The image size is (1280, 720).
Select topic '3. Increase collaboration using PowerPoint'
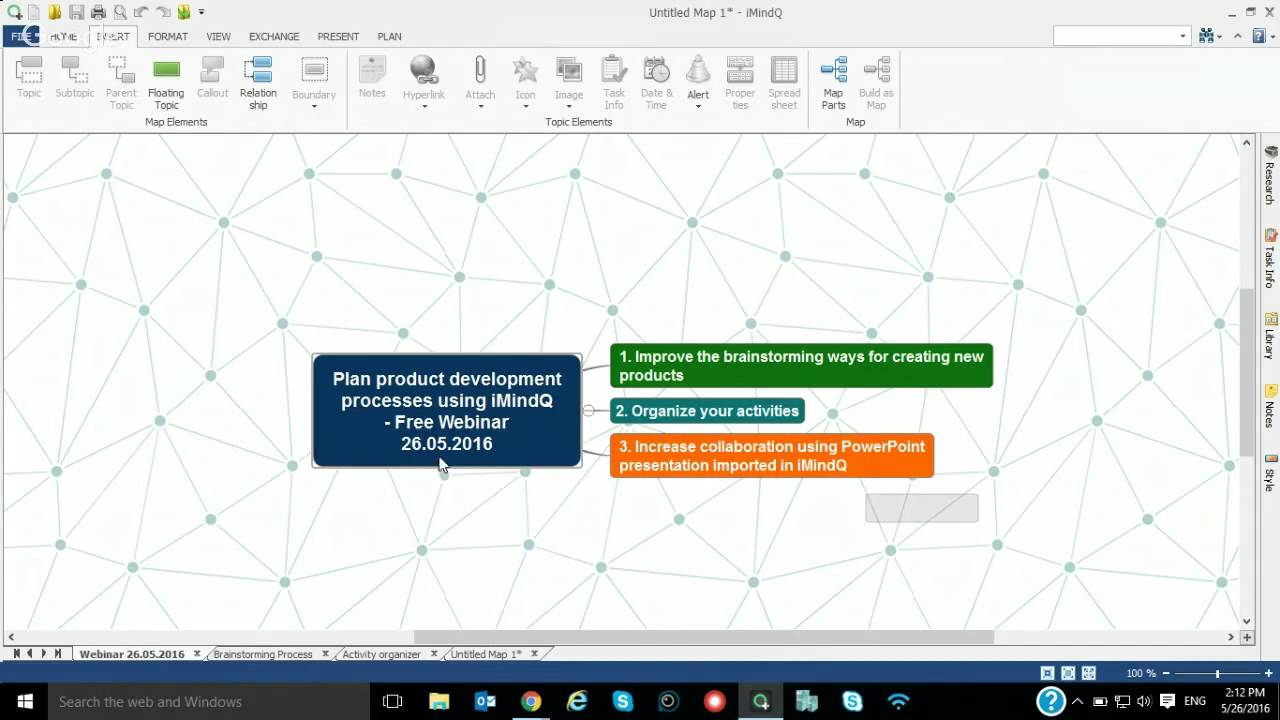tap(772, 456)
